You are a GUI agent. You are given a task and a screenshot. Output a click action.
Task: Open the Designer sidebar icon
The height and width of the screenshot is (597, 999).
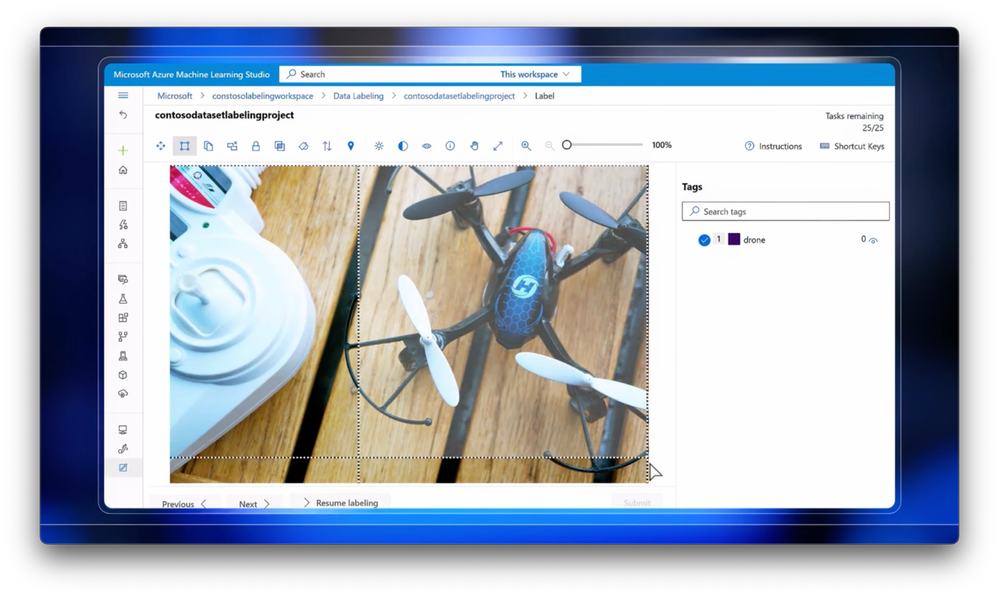(123, 243)
